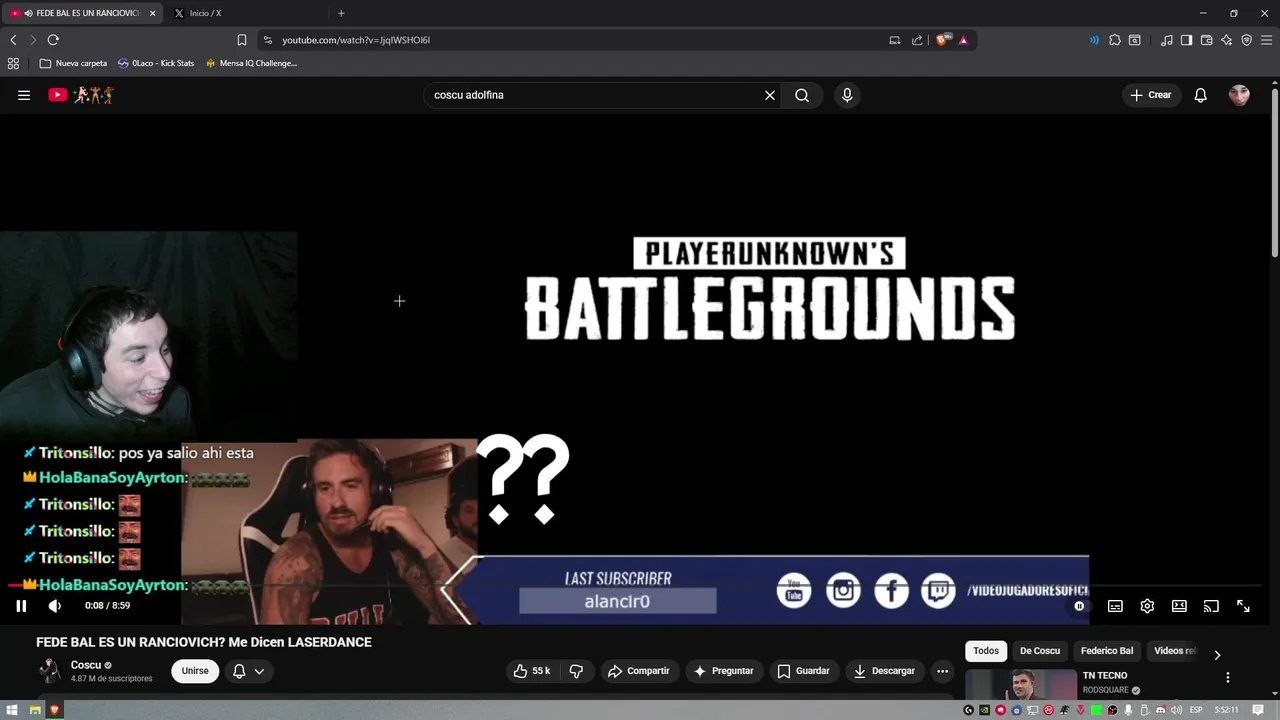Share the page from the address bar
Screen dimensions: 1280x720
[x=917, y=40]
